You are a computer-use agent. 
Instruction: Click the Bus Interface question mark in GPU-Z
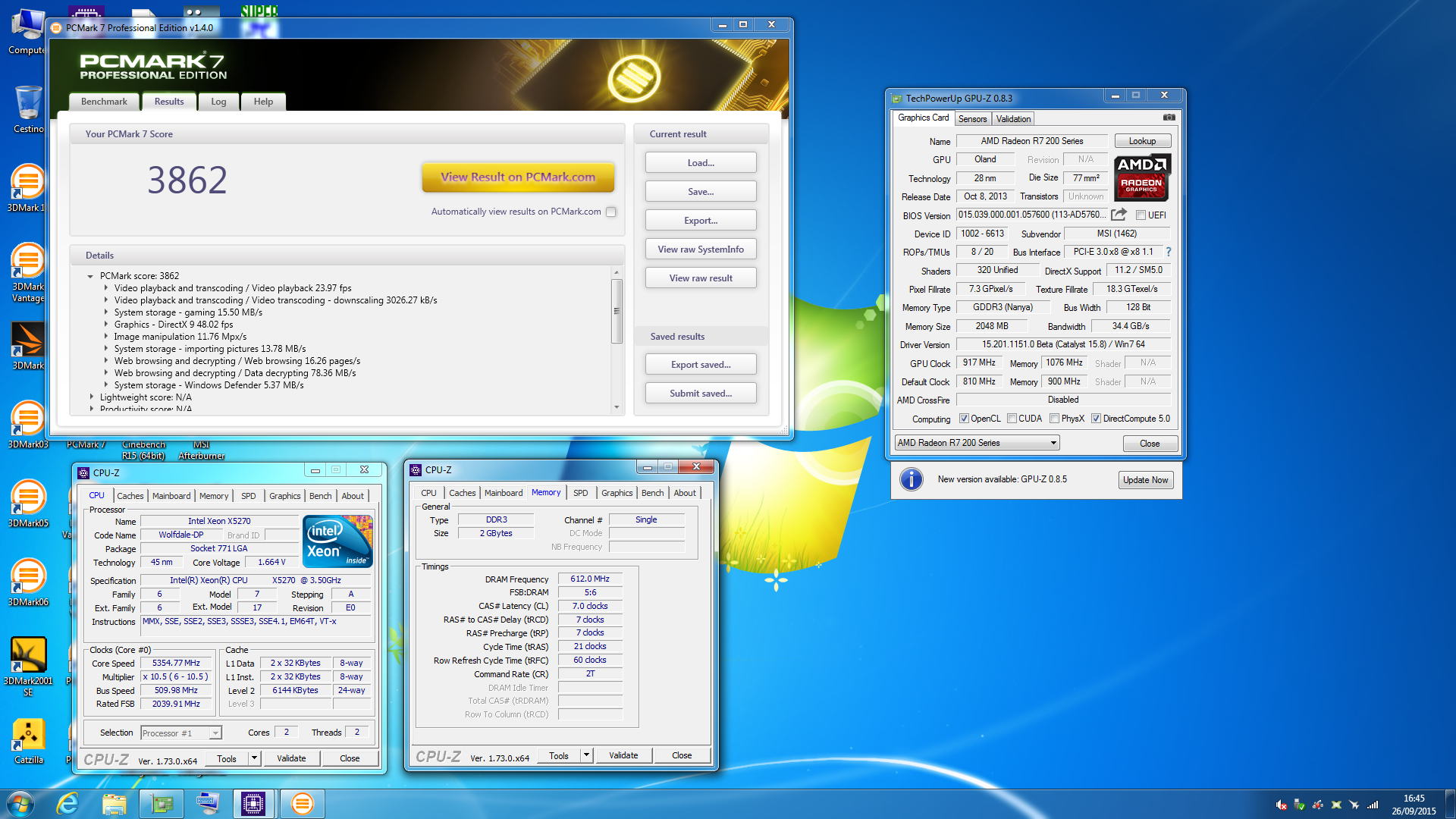coord(1168,252)
